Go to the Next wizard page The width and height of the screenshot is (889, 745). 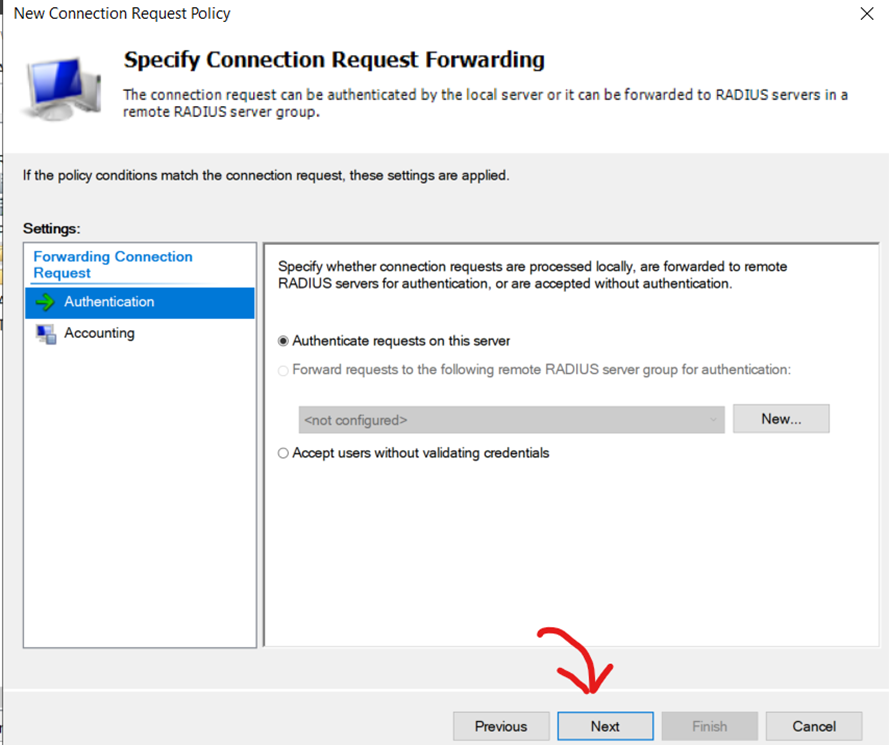(605, 726)
